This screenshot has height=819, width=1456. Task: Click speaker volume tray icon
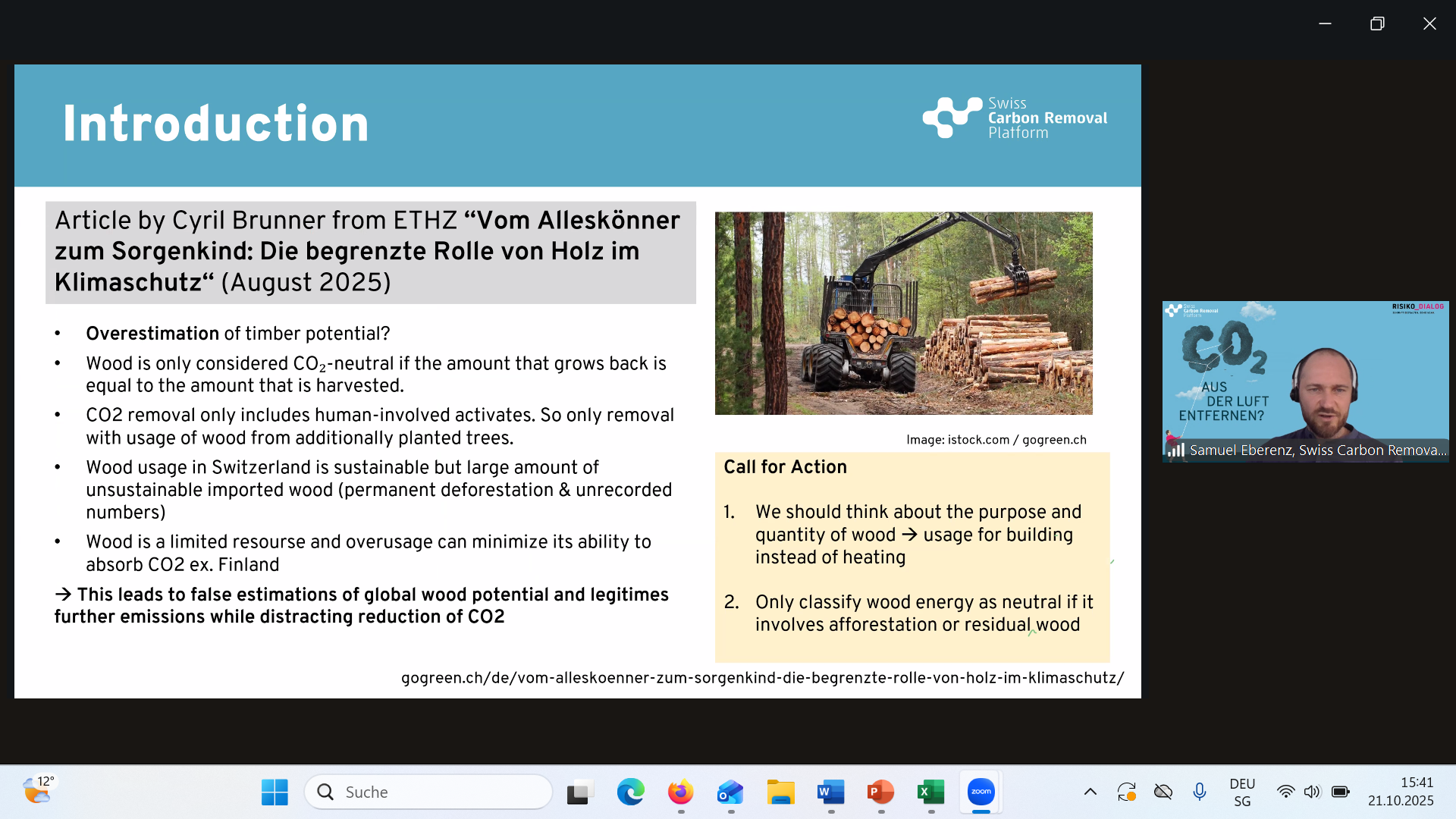click(1312, 792)
